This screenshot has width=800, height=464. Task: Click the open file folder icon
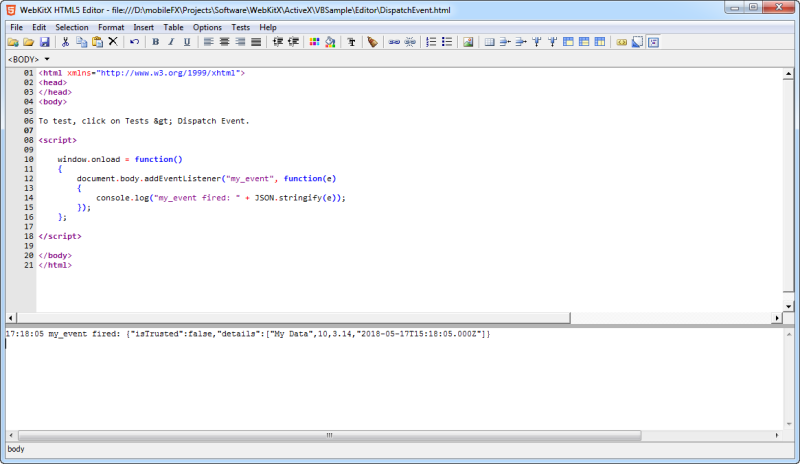29,42
